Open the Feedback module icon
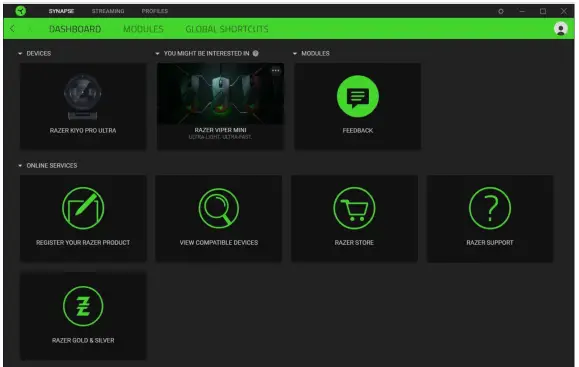 (x=357, y=96)
